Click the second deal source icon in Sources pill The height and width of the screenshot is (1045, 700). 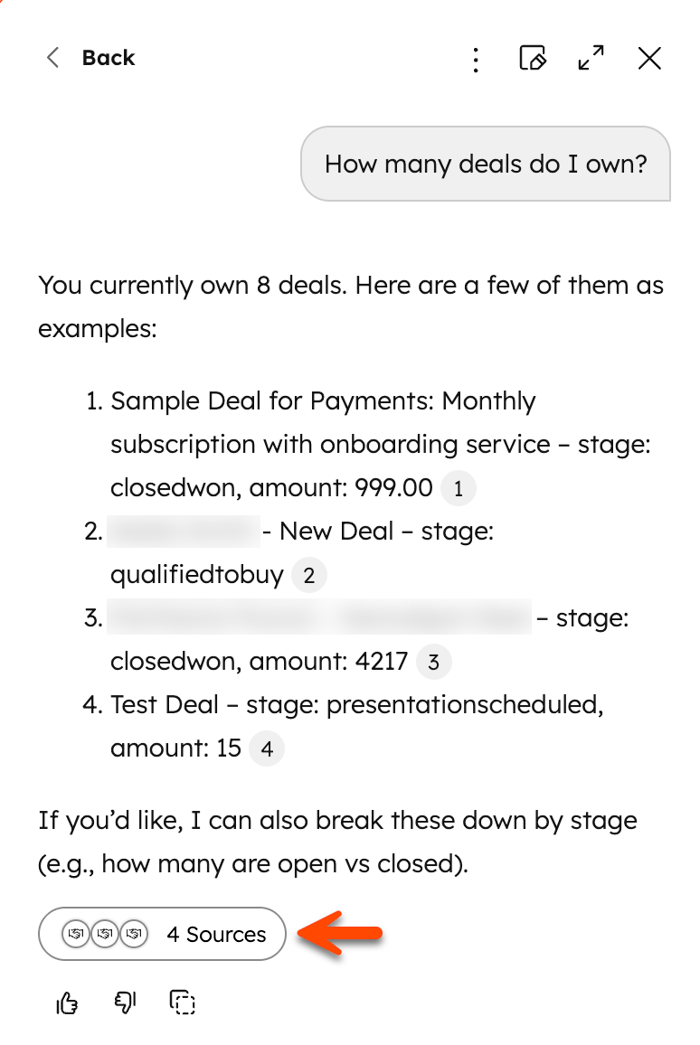105,934
